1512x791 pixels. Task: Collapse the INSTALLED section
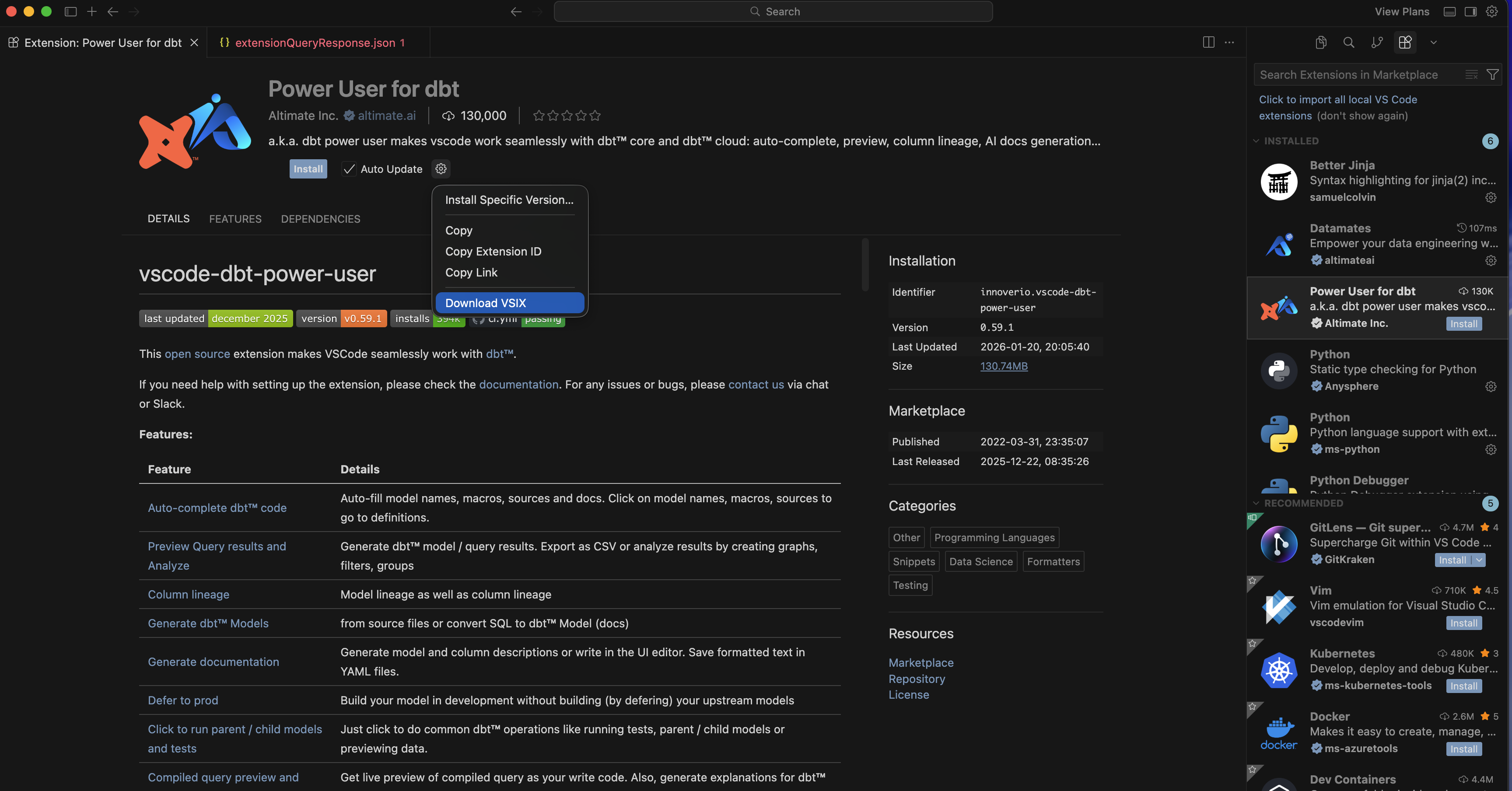(1256, 141)
